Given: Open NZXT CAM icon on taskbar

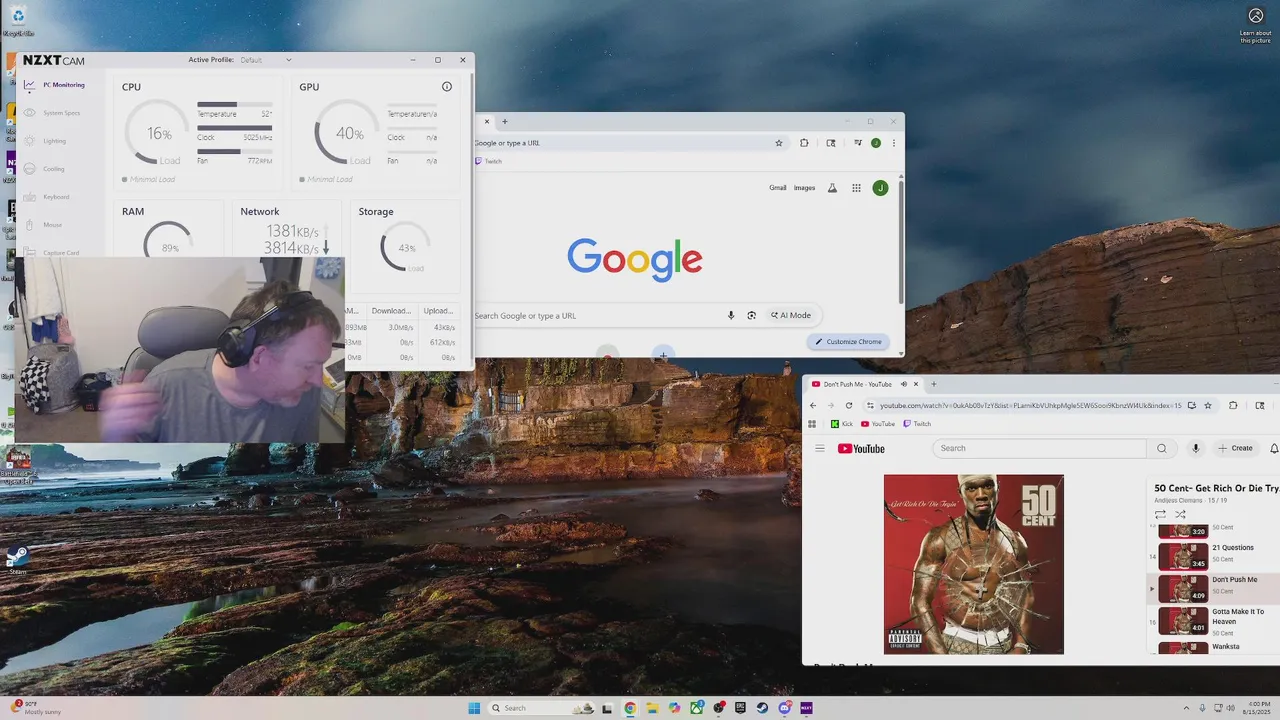Looking at the screenshot, I should click(x=806, y=708).
